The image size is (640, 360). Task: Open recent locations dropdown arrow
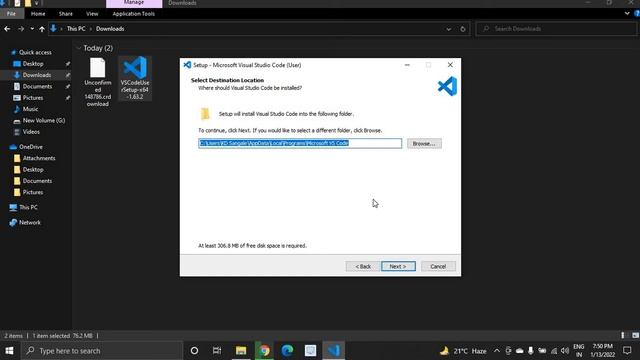(32, 29)
